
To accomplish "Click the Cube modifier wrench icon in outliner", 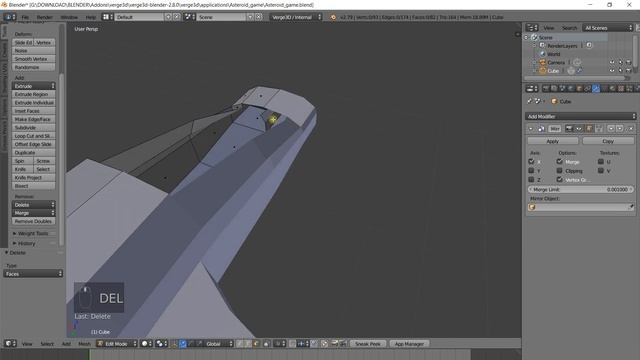I will 580,71.
